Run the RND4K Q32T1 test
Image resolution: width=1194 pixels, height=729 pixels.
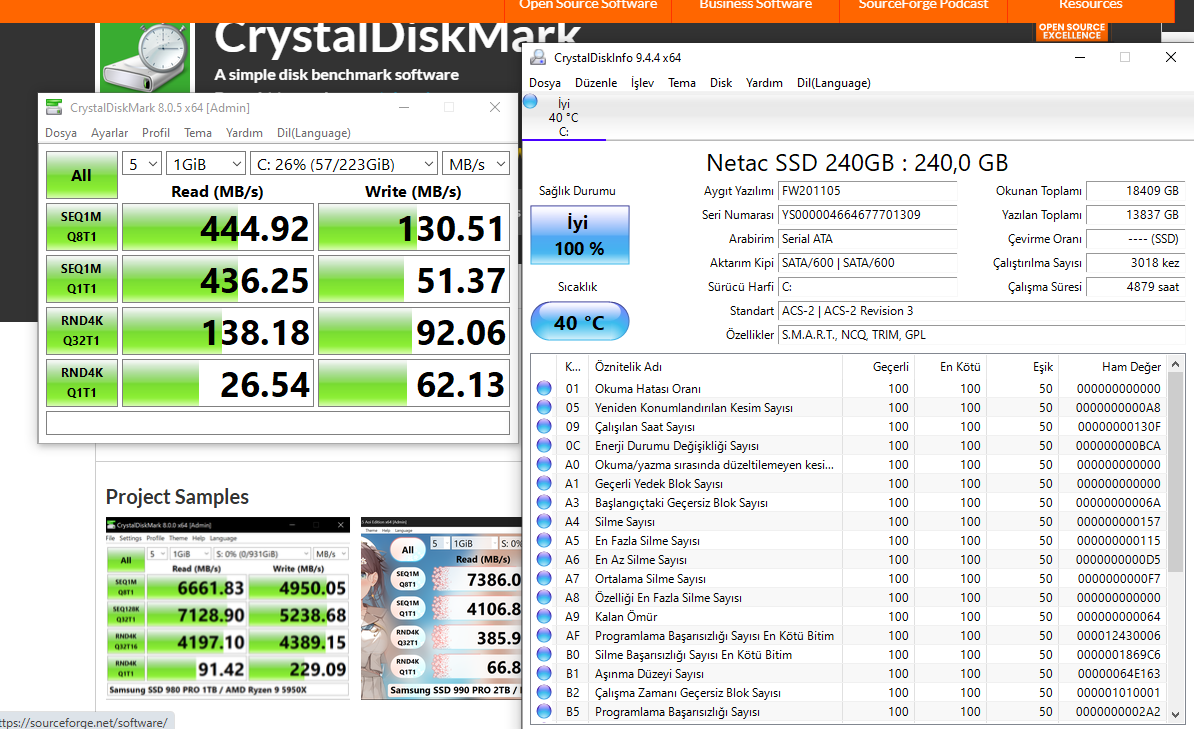81,331
